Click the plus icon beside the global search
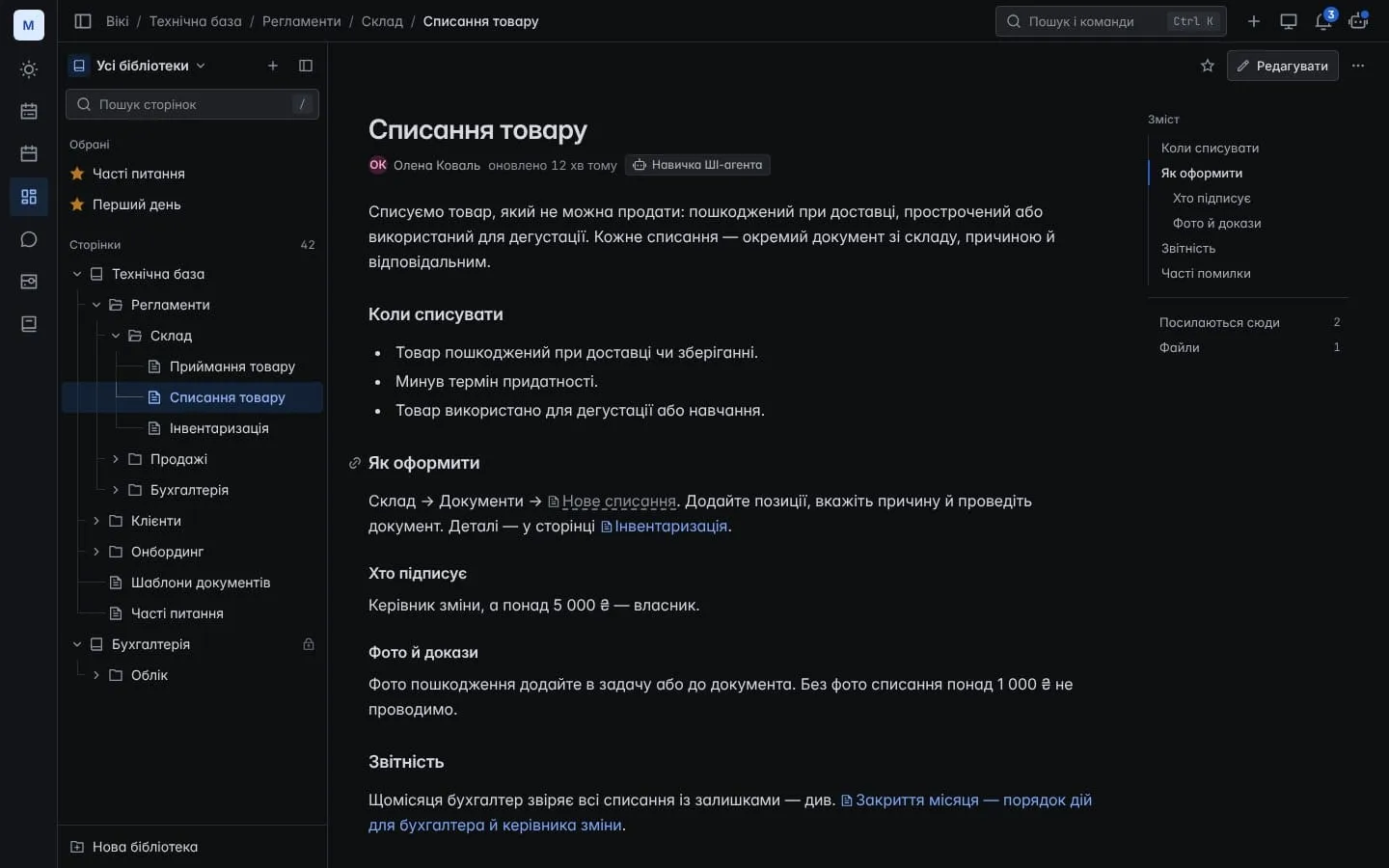1389x868 pixels. (x=1254, y=21)
